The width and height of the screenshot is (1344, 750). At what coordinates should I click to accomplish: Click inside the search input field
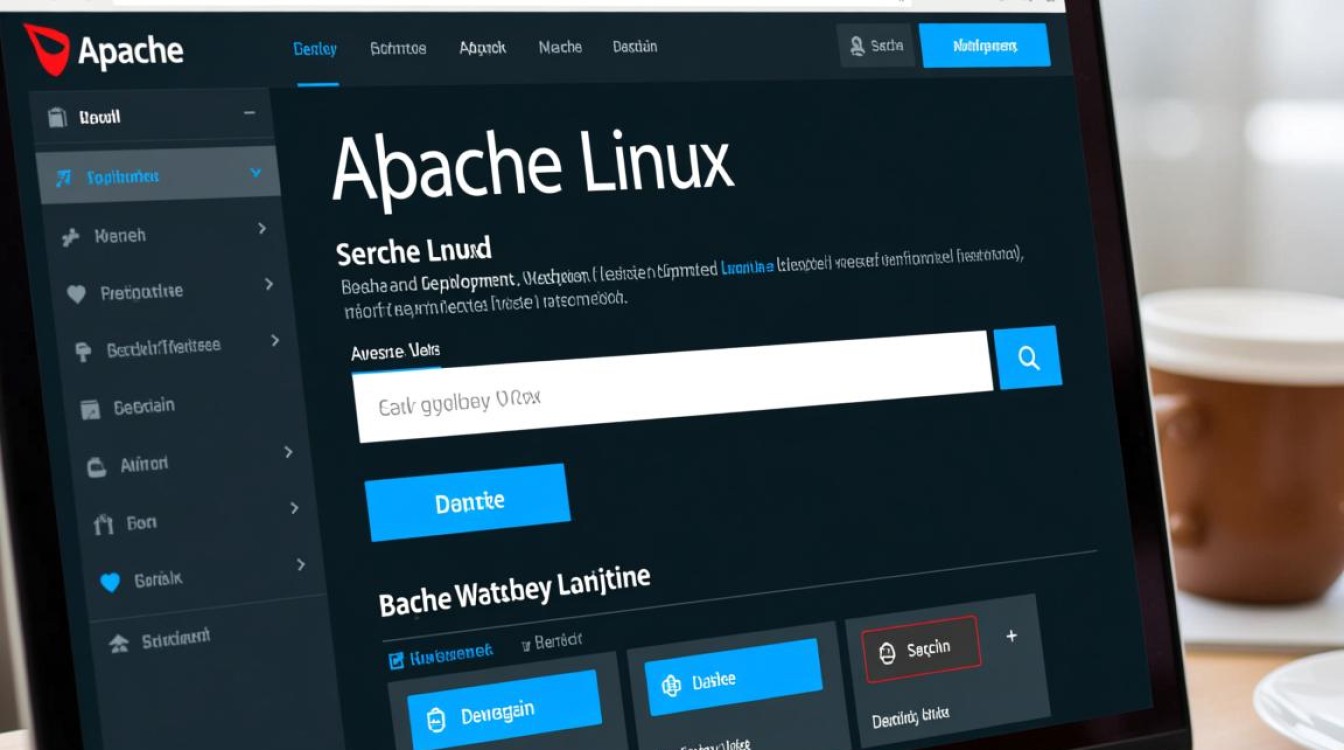point(670,400)
